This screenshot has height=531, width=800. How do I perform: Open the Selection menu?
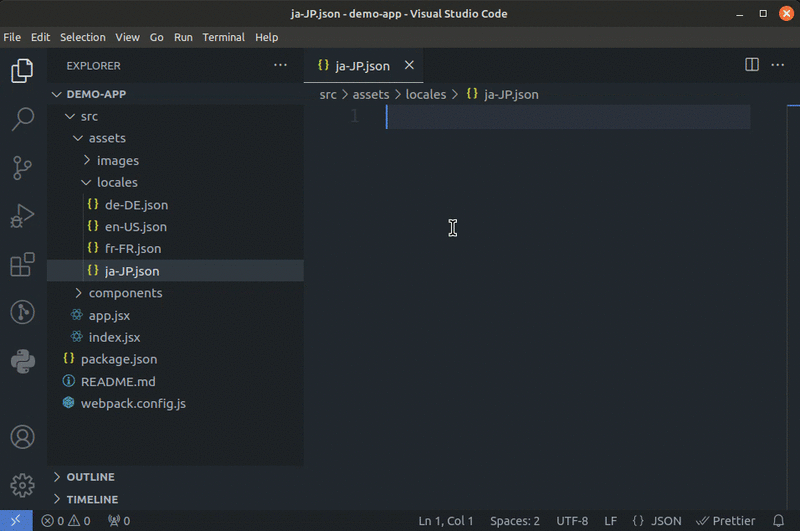point(82,37)
